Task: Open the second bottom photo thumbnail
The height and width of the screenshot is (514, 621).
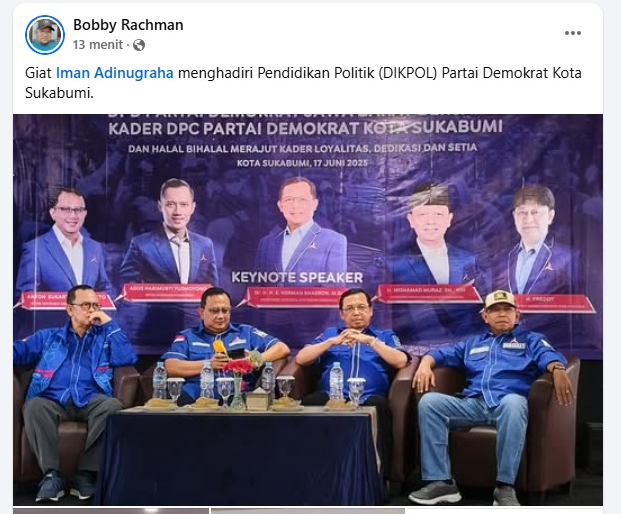Action: coord(308,511)
